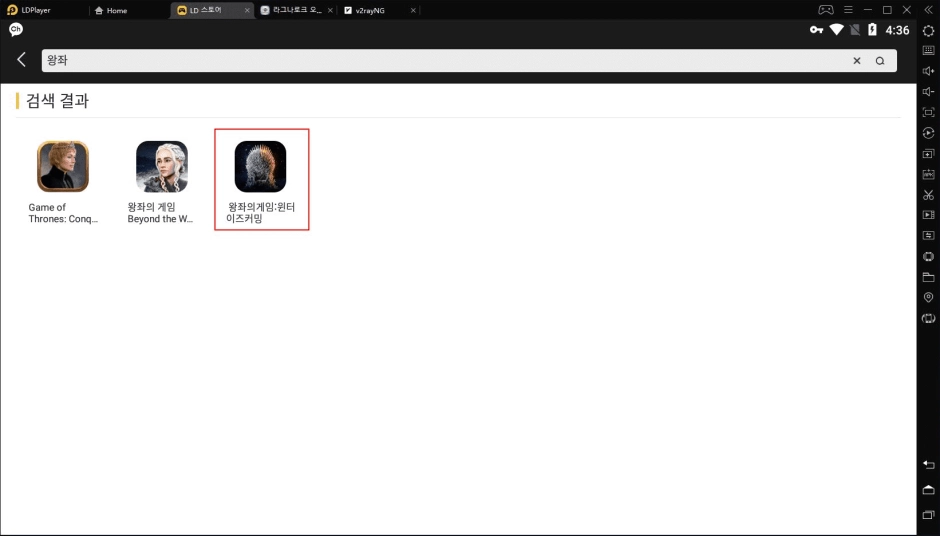Open the virtual location pin tool

(x=928, y=298)
